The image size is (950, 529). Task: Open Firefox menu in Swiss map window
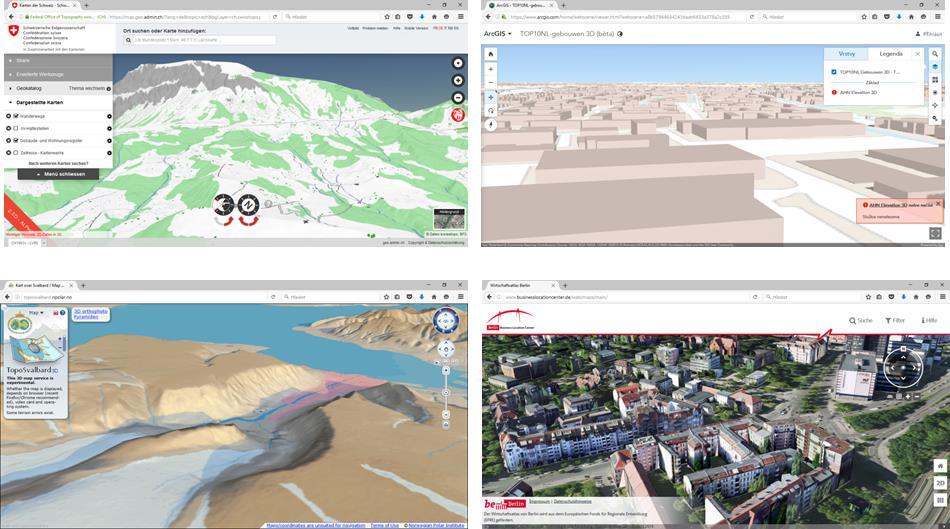(460, 17)
